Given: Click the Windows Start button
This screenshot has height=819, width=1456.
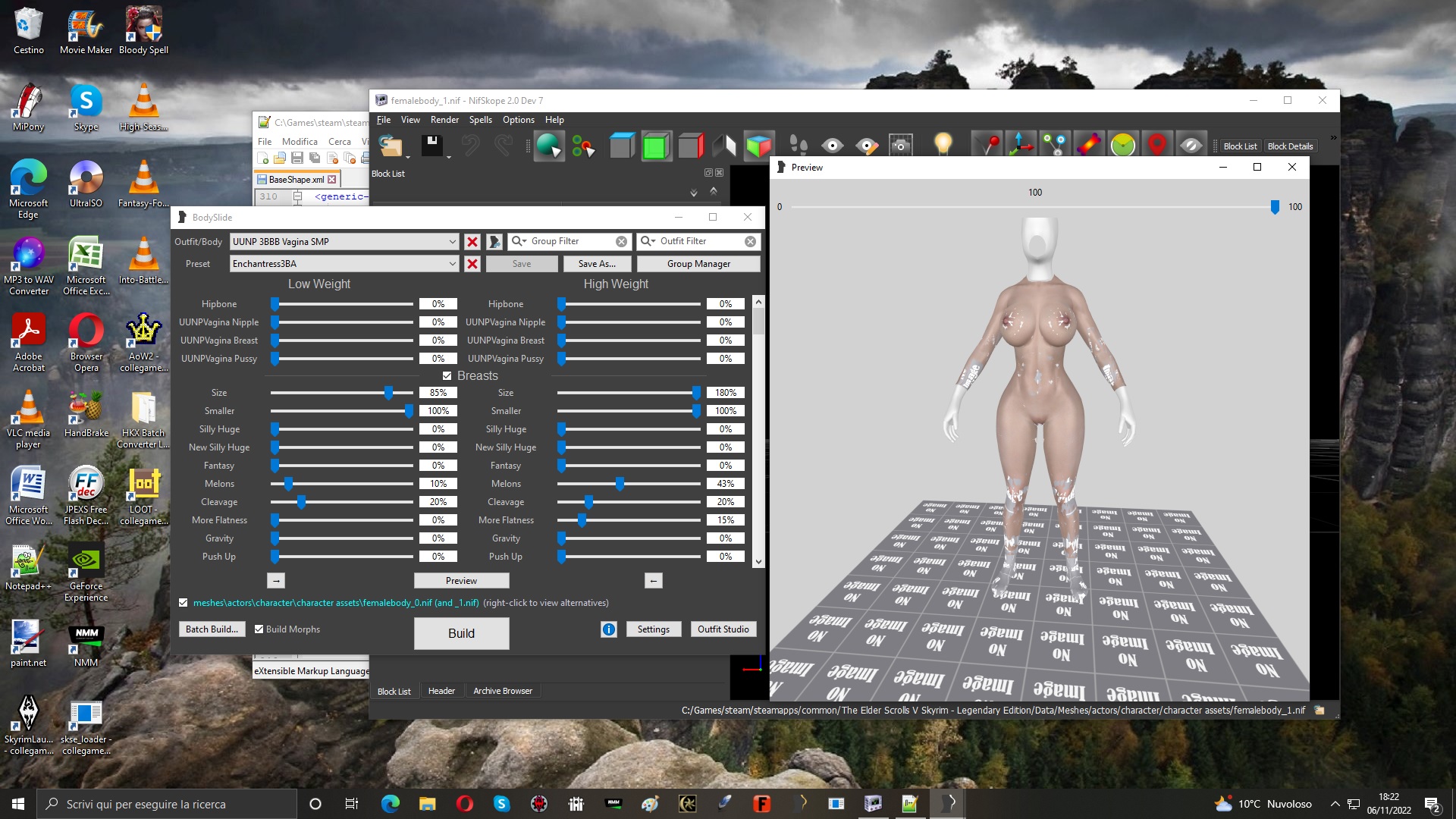Looking at the screenshot, I should coord(18,804).
